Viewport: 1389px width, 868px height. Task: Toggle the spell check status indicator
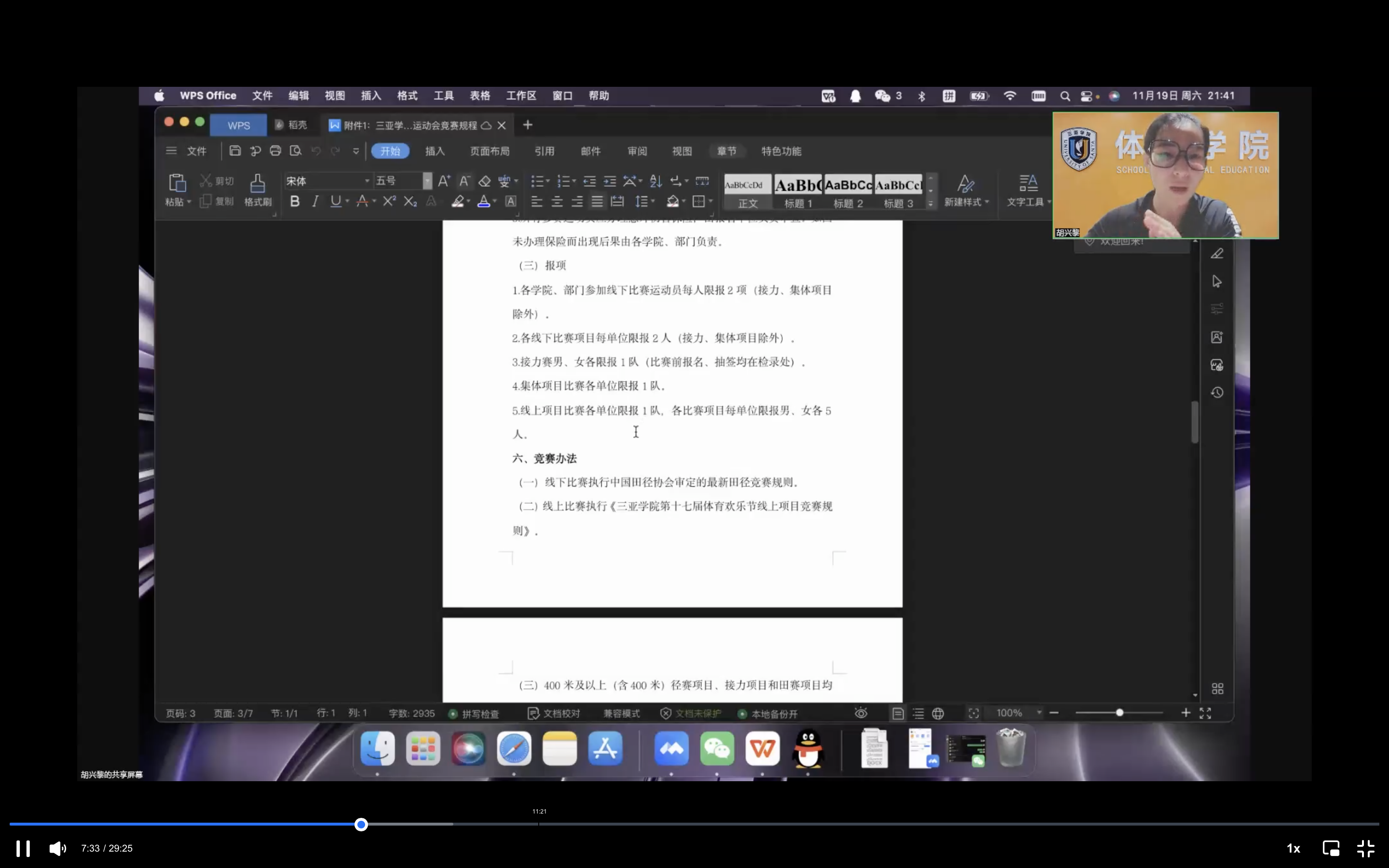[474, 714]
